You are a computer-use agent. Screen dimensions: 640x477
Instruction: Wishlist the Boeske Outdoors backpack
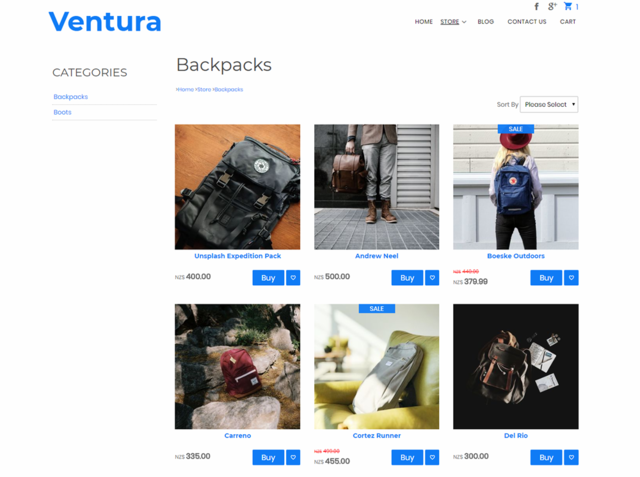tap(571, 278)
